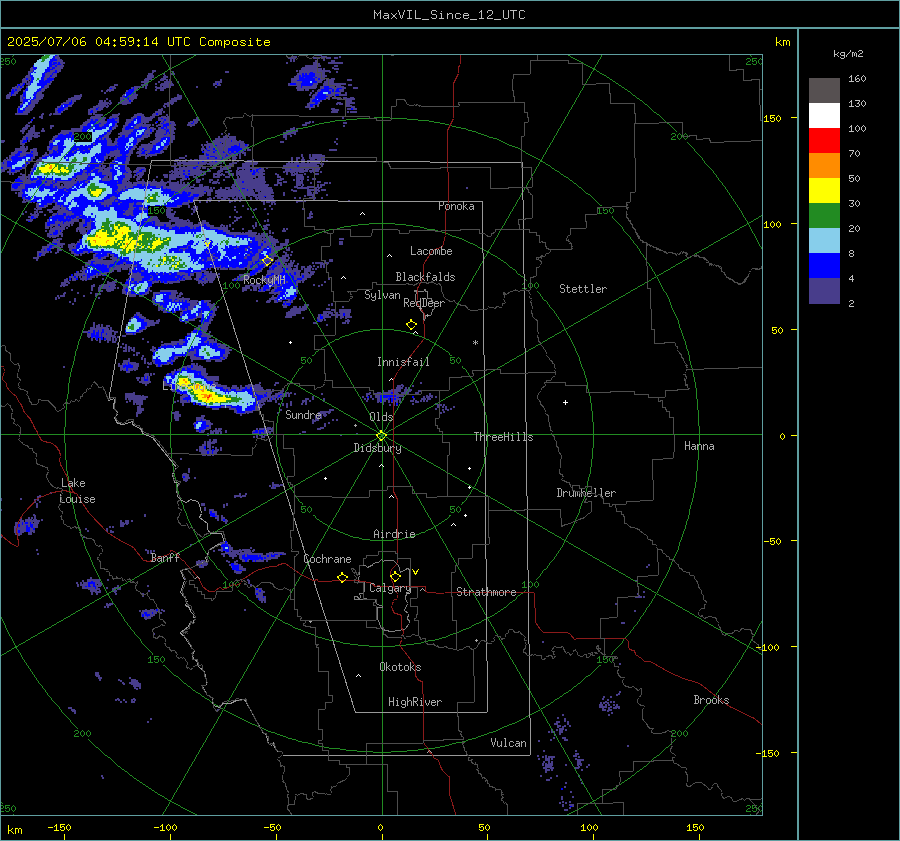The width and height of the screenshot is (900, 841).
Task: Click the Innisfail city label
Action: pos(403,362)
